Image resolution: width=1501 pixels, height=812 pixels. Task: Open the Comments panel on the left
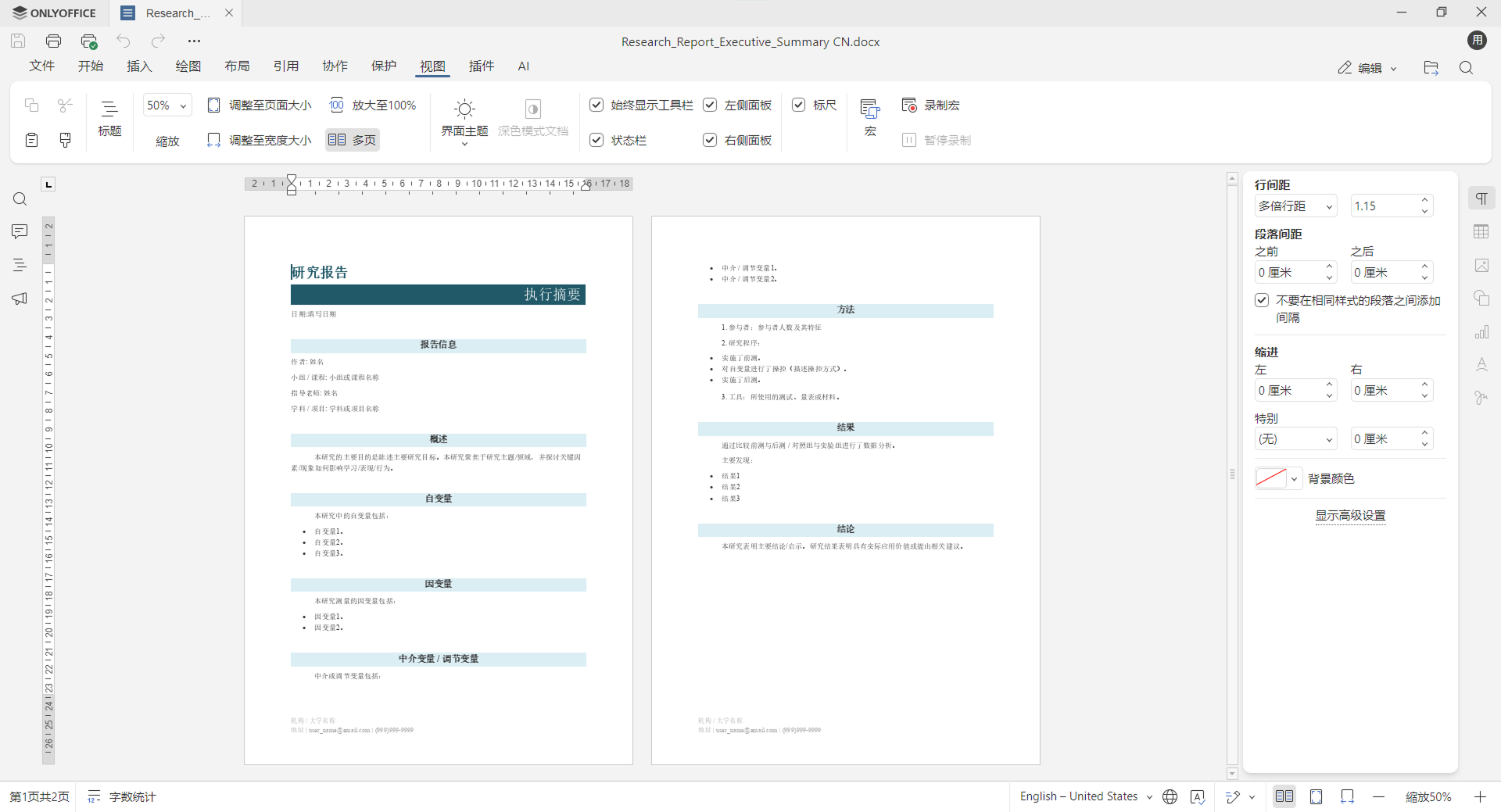[x=19, y=231]
